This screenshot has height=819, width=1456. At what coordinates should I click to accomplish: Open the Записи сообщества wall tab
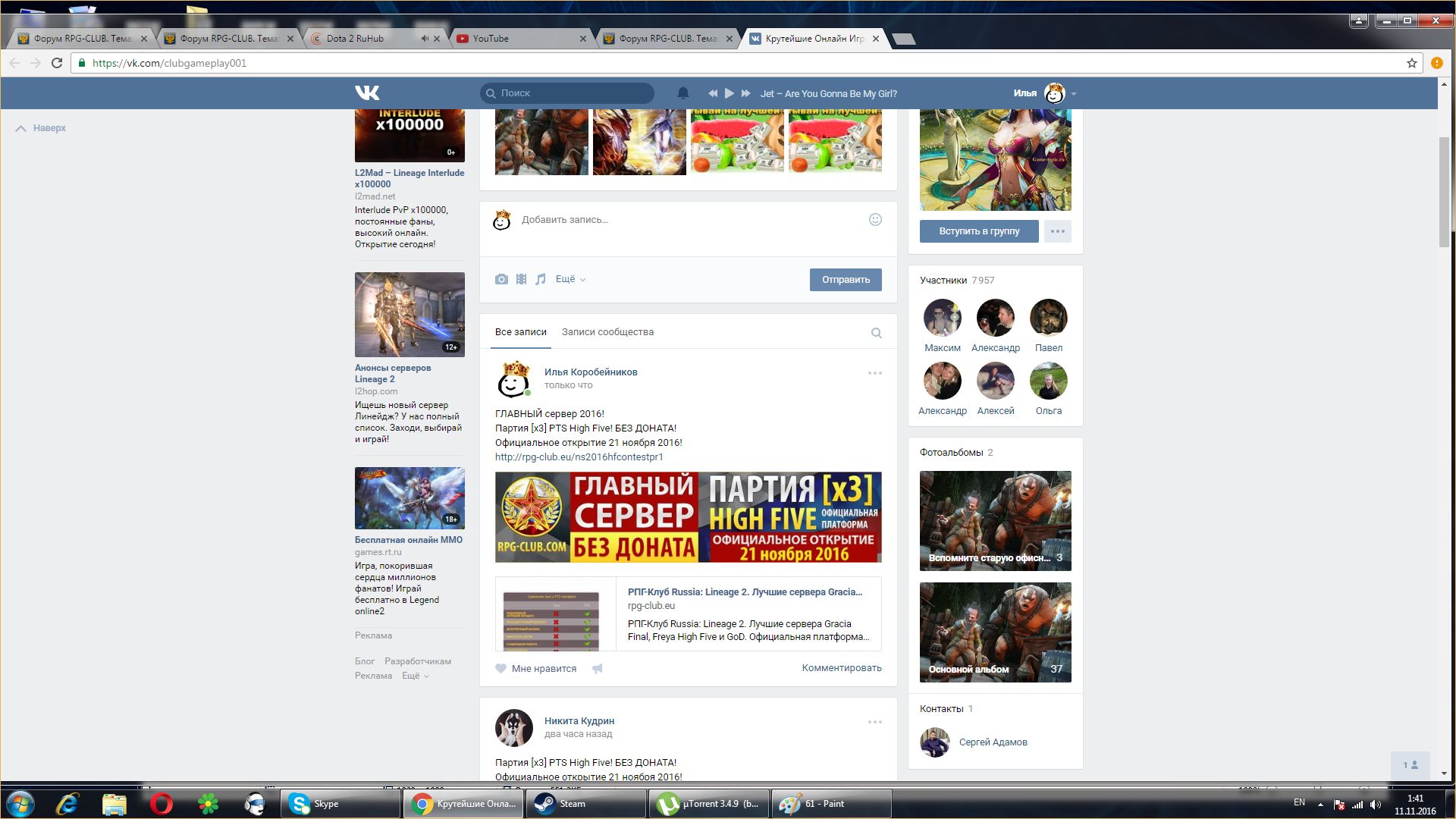[607, 332]
